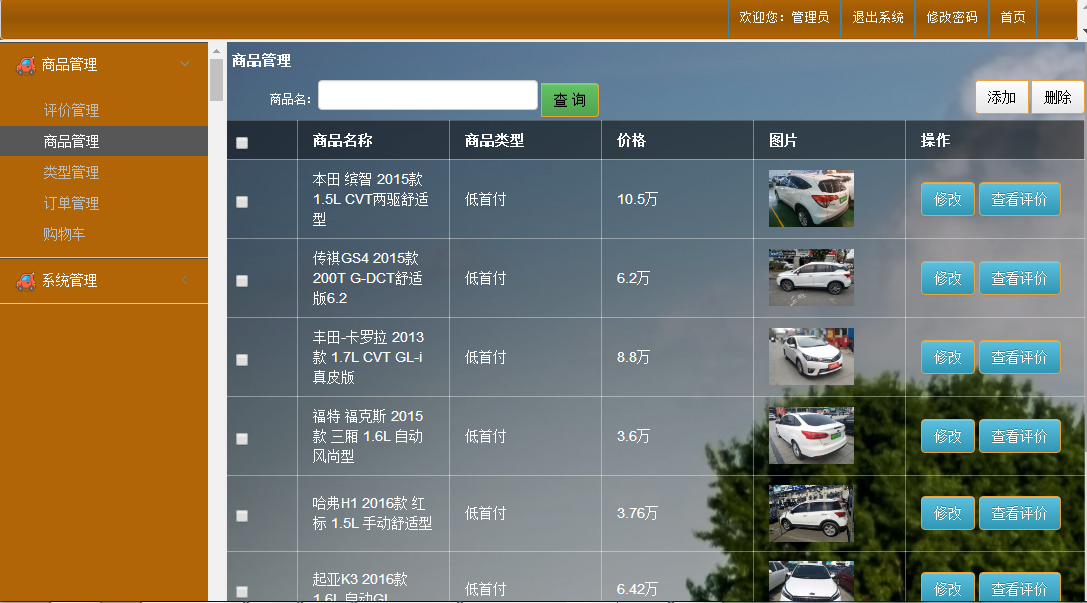1087x603 pixels.
Task: Click the car icon beside 商品管理 sidebar header
Action: (26, 65)
